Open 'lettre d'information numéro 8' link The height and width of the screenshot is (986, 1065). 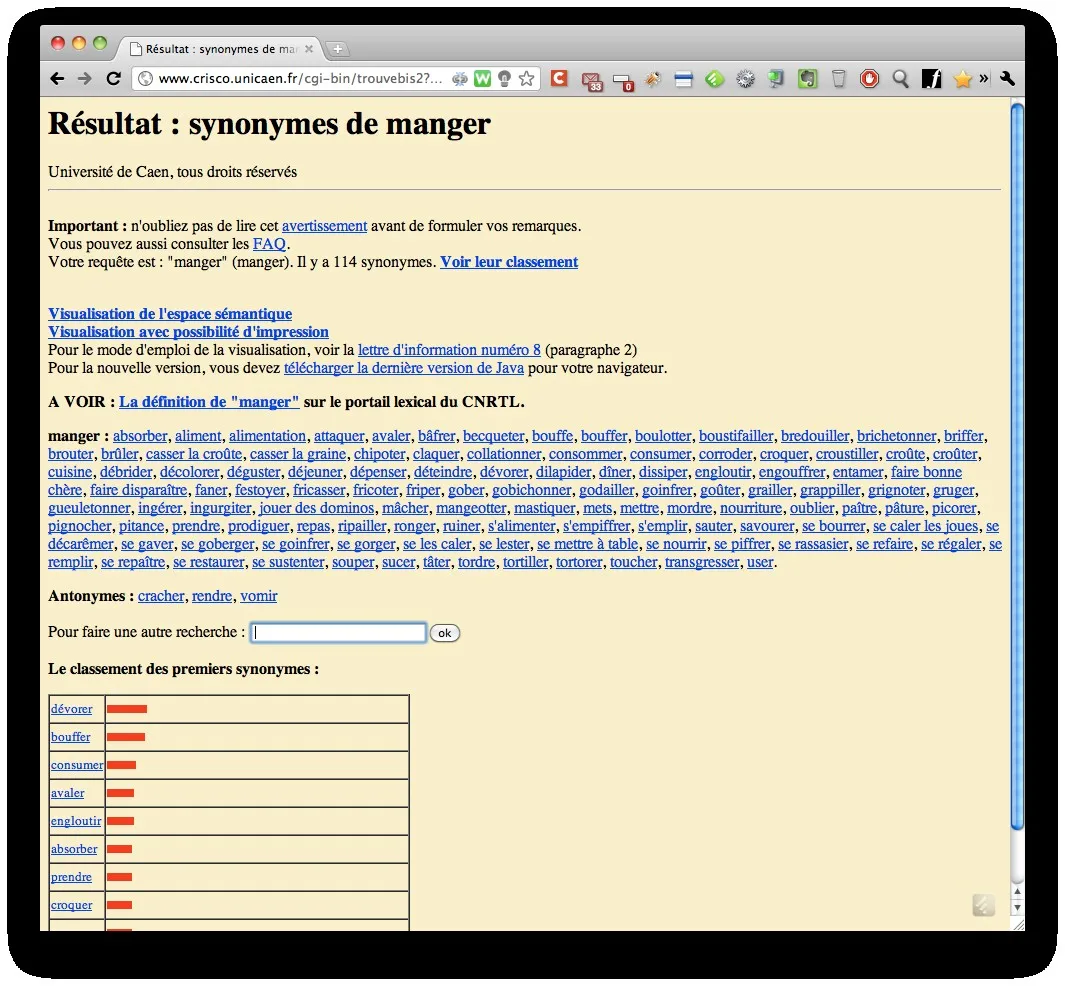pyautogui.click(x=449, y=350)
